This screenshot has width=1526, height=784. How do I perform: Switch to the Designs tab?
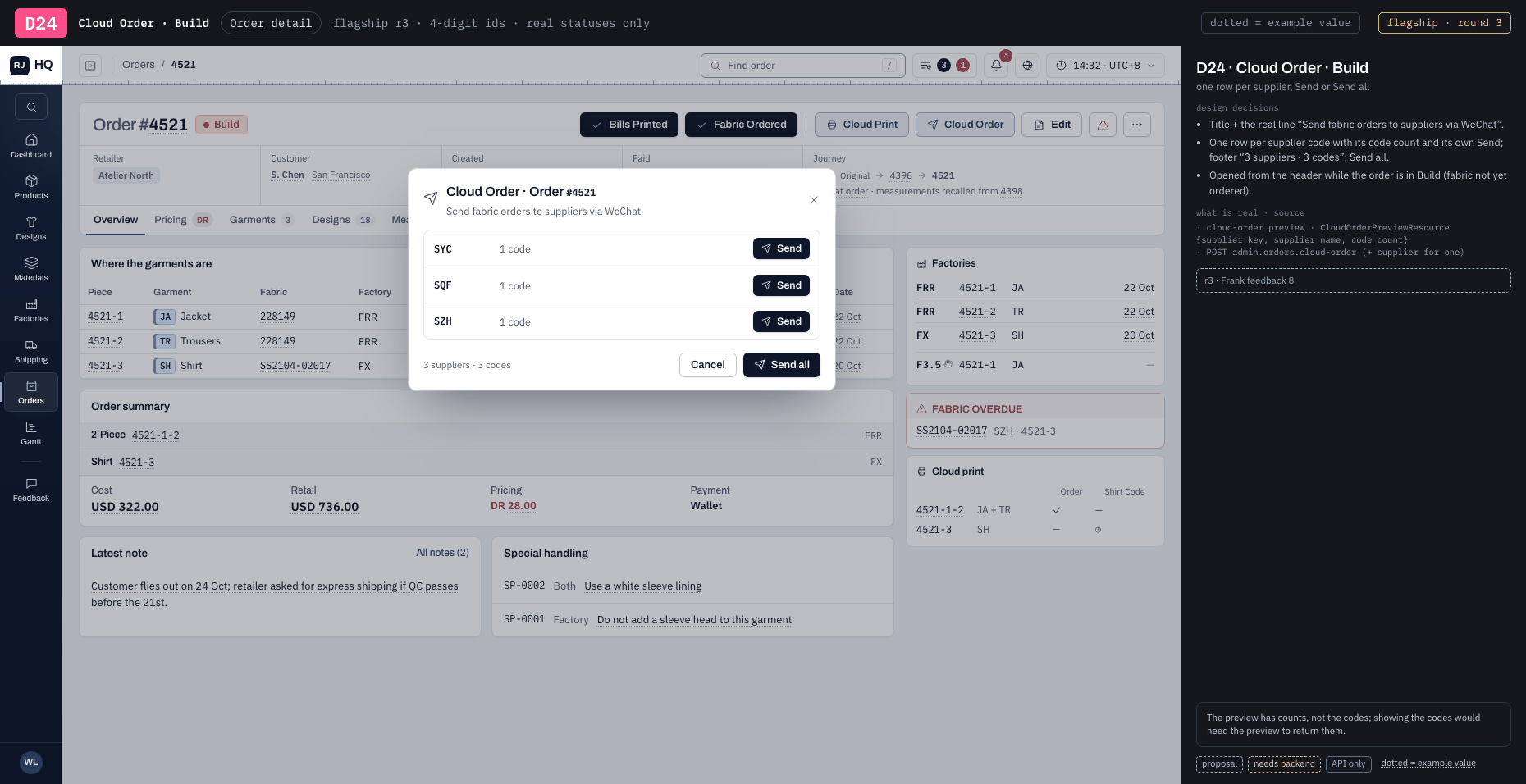tap(342, 220)
